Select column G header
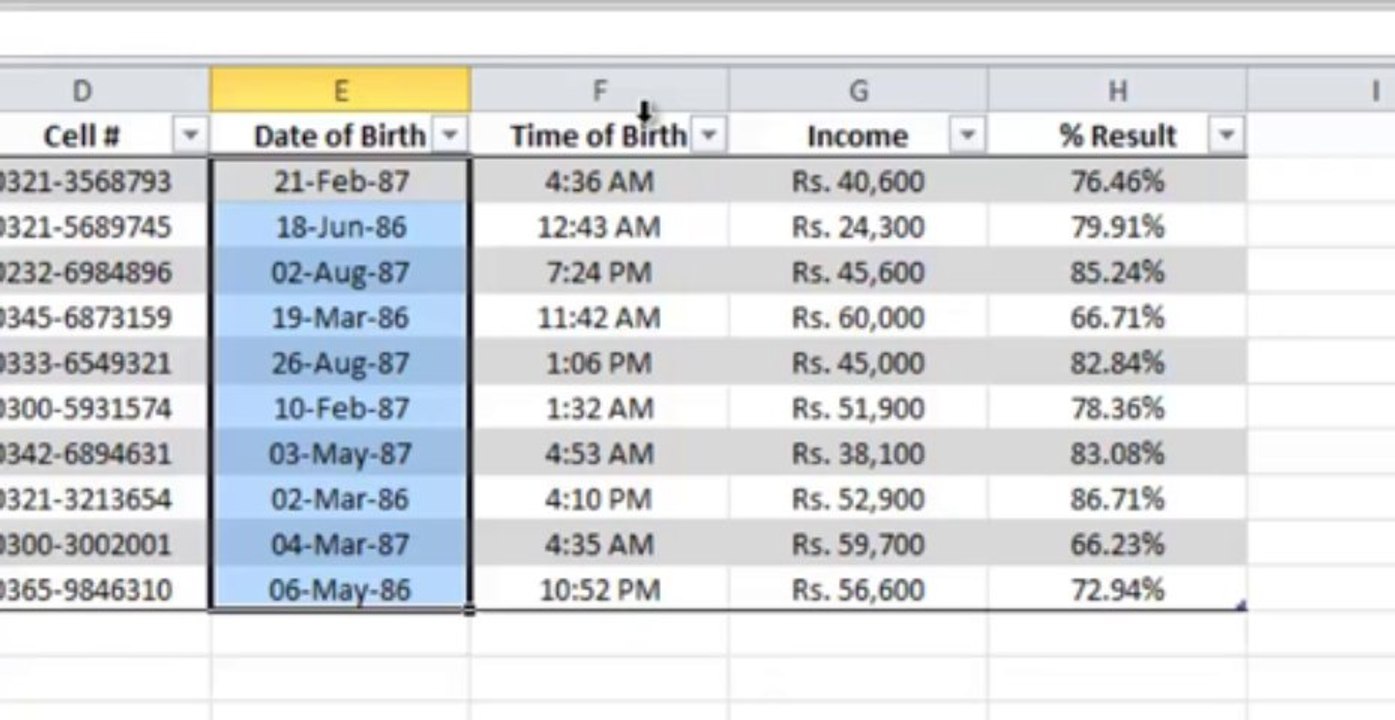1395x720 pixels. point(858,91)
